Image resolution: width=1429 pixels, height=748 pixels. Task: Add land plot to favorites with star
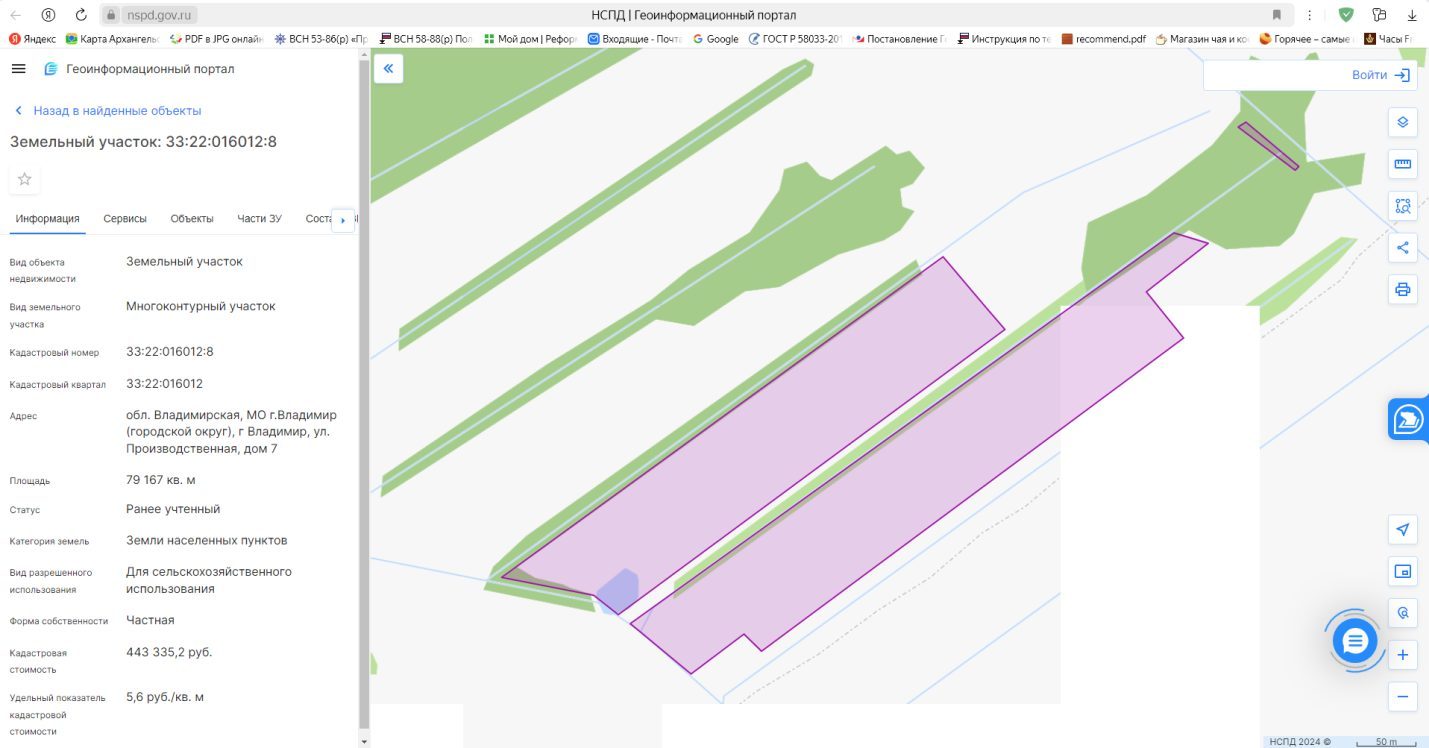pos(25,179)
